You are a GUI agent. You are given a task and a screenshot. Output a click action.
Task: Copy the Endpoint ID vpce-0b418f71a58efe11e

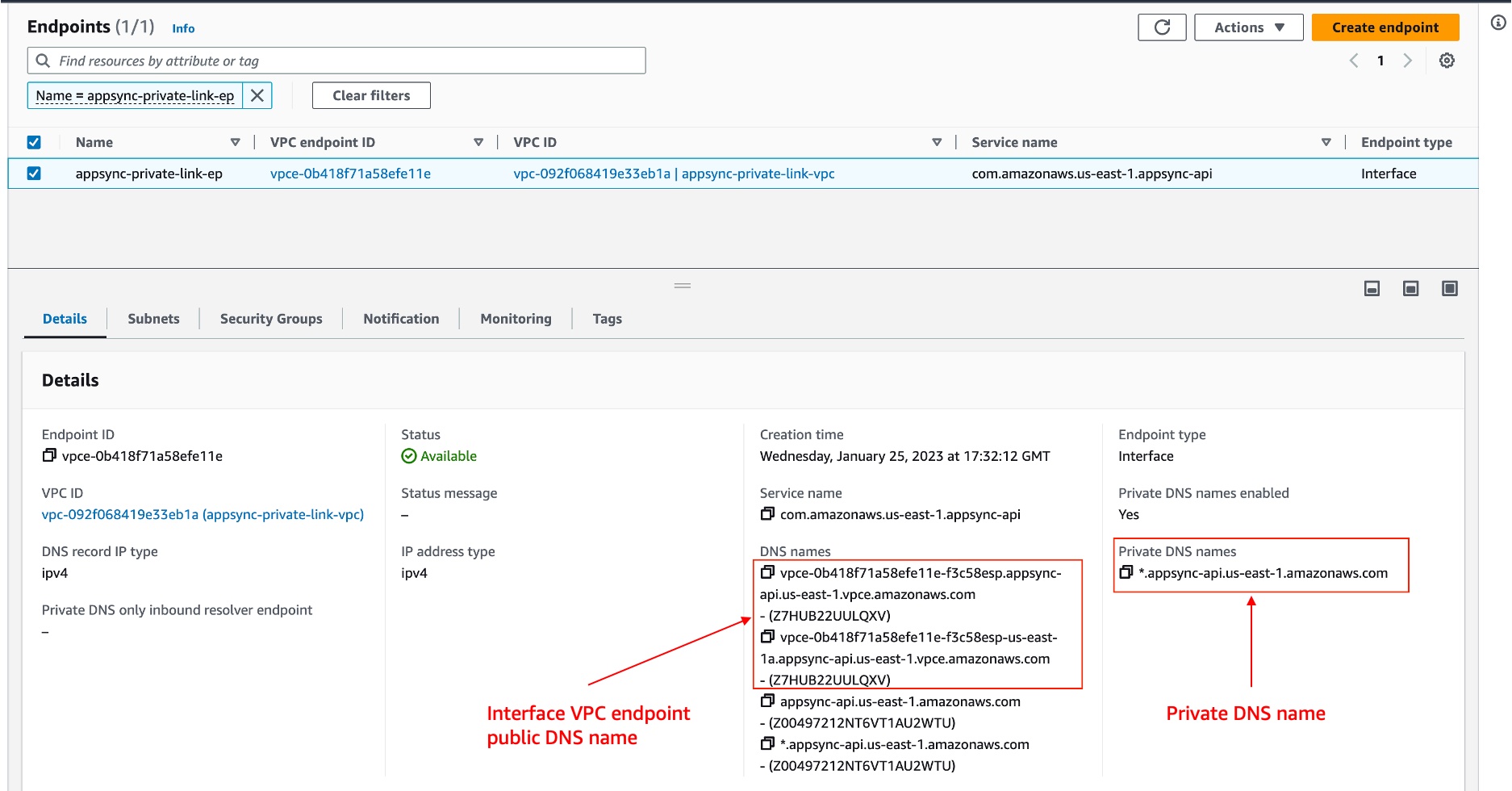(x=49, y=455)
